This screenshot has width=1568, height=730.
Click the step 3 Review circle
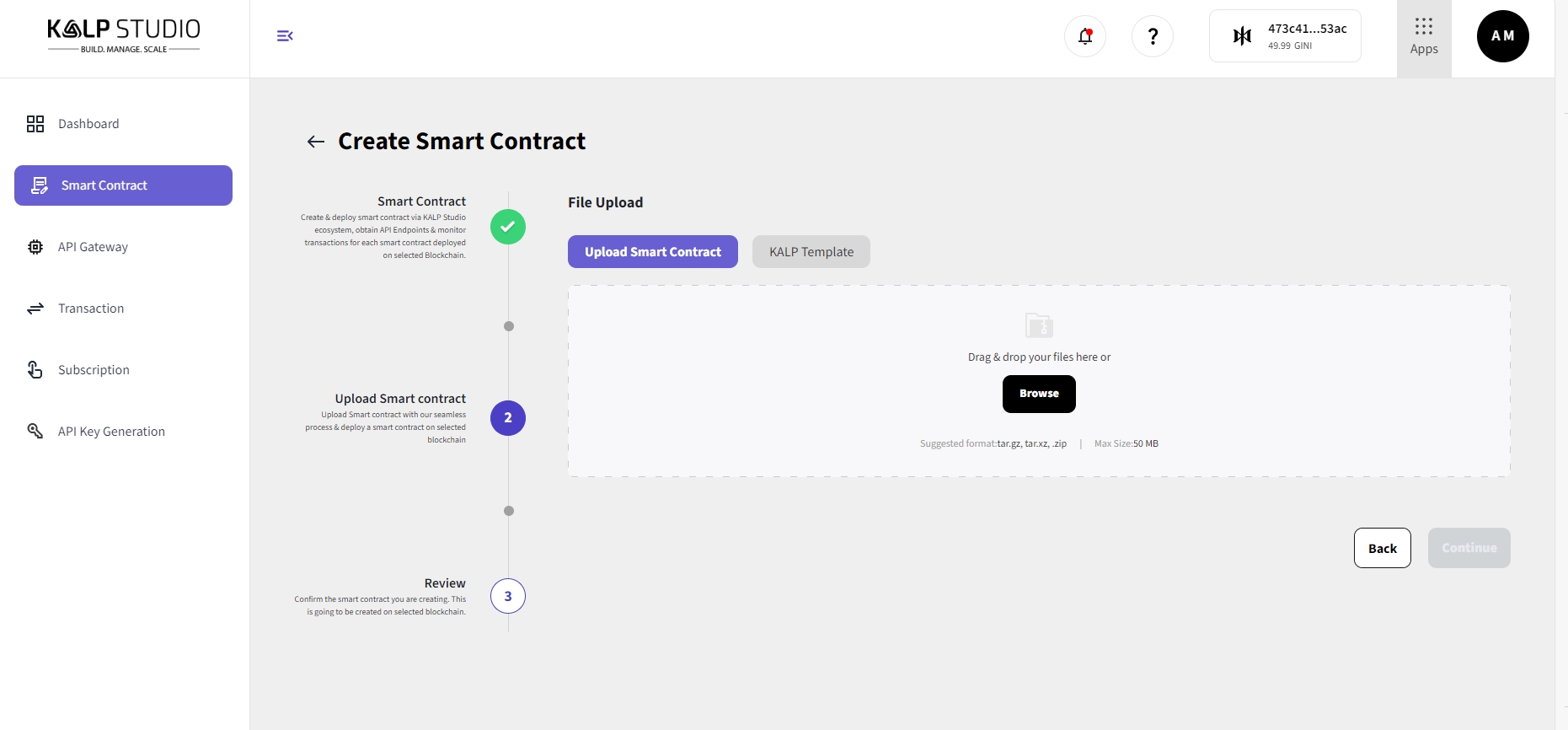point(508,596)
